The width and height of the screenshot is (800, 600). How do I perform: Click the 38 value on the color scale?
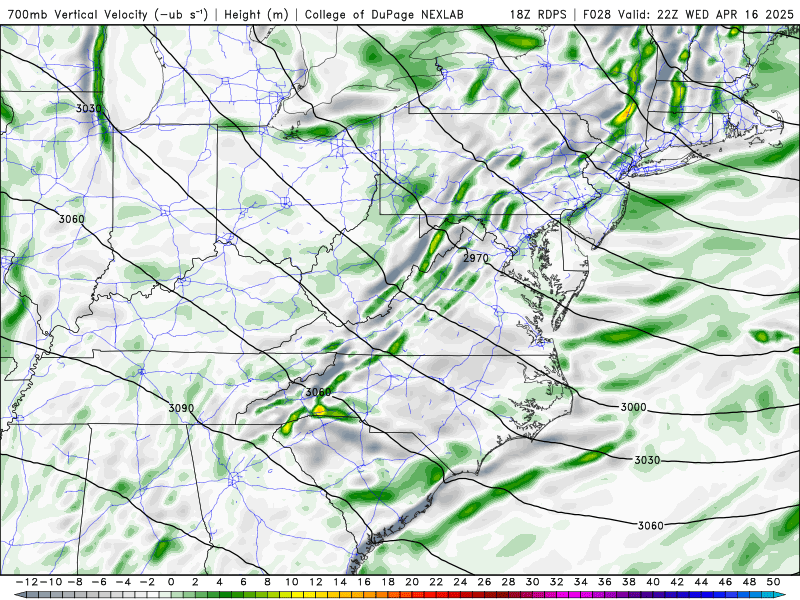[629, 582]
